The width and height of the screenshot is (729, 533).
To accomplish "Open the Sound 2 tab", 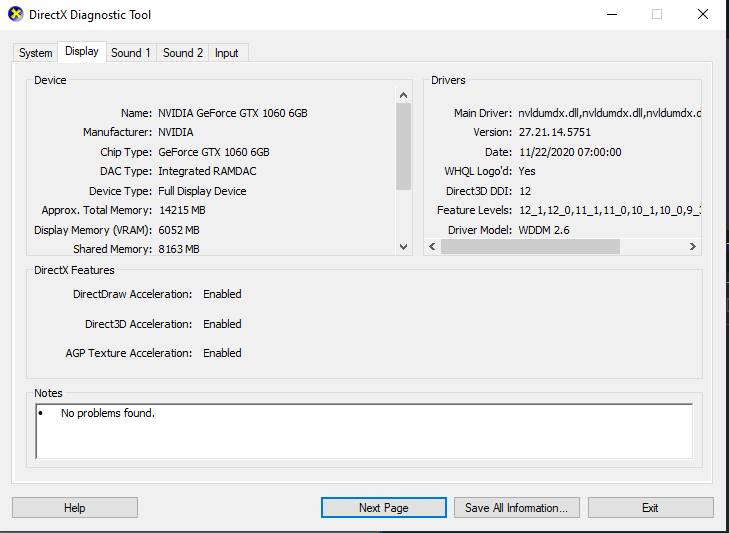I will pyautogui.click(x=183, y=53).
